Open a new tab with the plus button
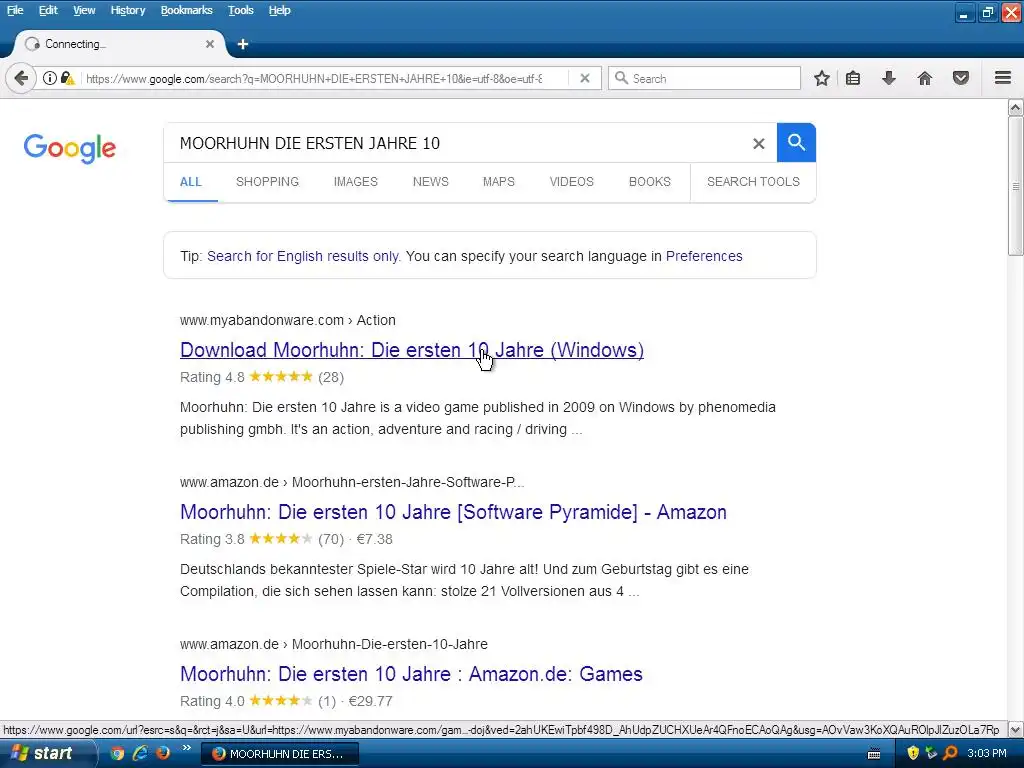This screenshot has width=1024, height=768. pos(243,44)
